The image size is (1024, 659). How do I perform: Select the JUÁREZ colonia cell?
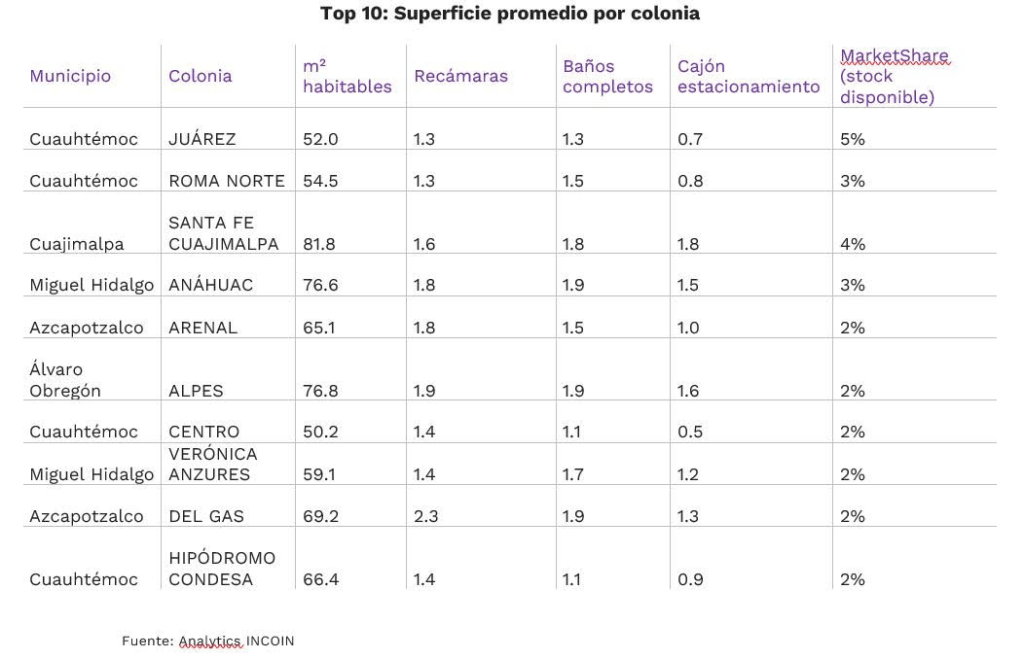coord(202,140)
